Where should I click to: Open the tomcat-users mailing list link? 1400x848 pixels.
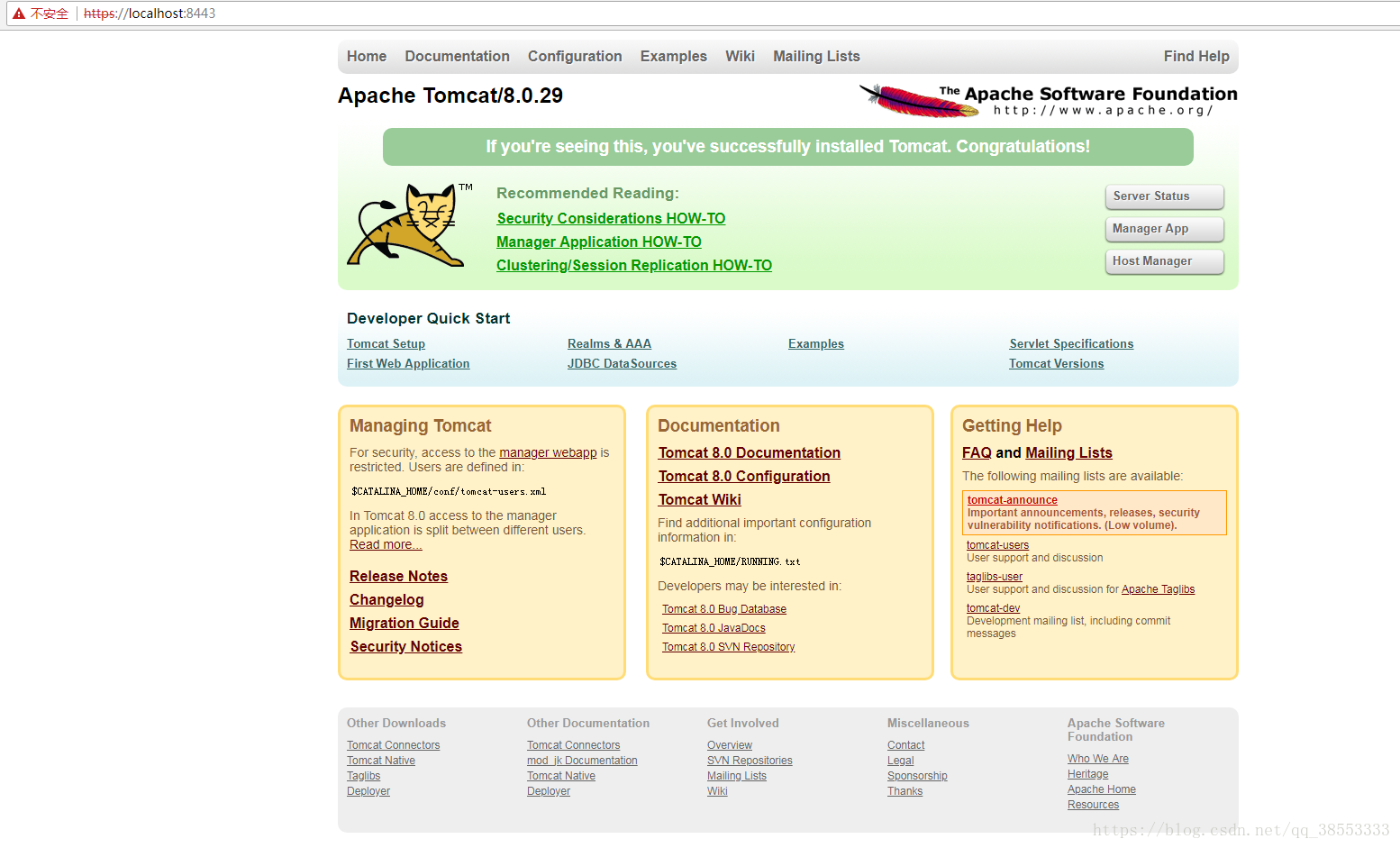coord(997,545)
